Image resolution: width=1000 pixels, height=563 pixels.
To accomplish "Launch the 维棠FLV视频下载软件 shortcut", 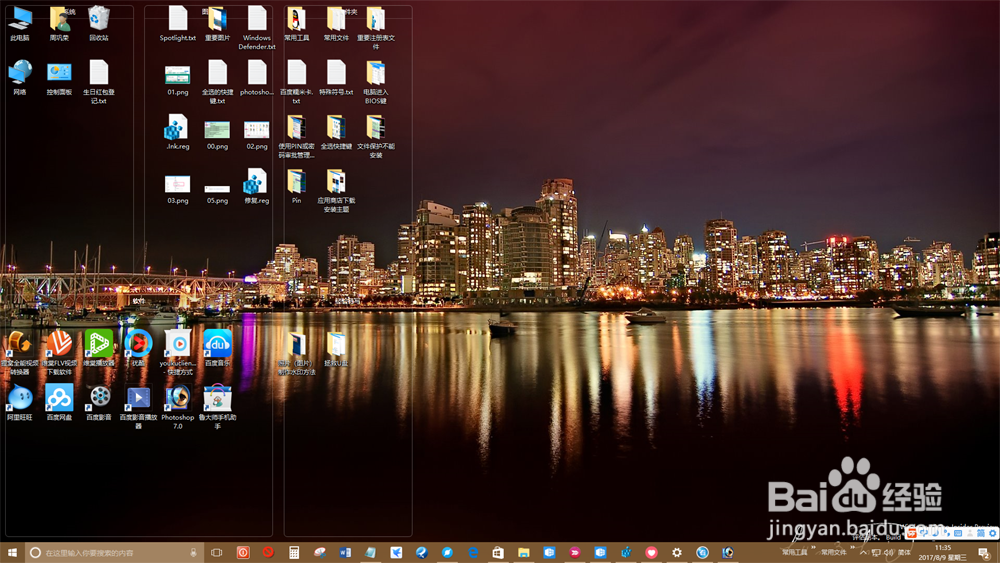I will (x=59, y=352).
